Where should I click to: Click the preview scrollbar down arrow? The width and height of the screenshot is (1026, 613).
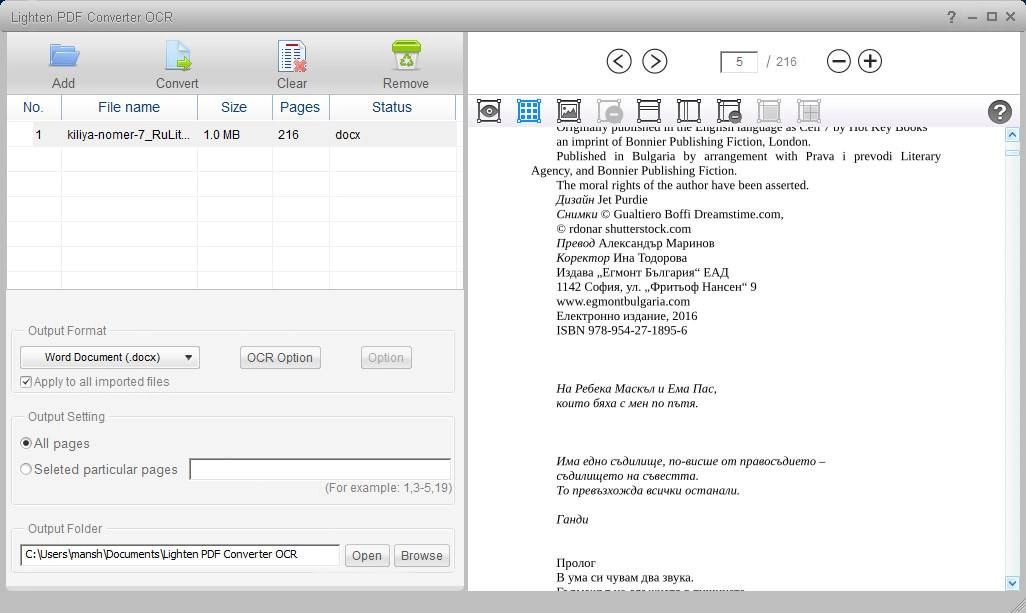pos(1012,583)
